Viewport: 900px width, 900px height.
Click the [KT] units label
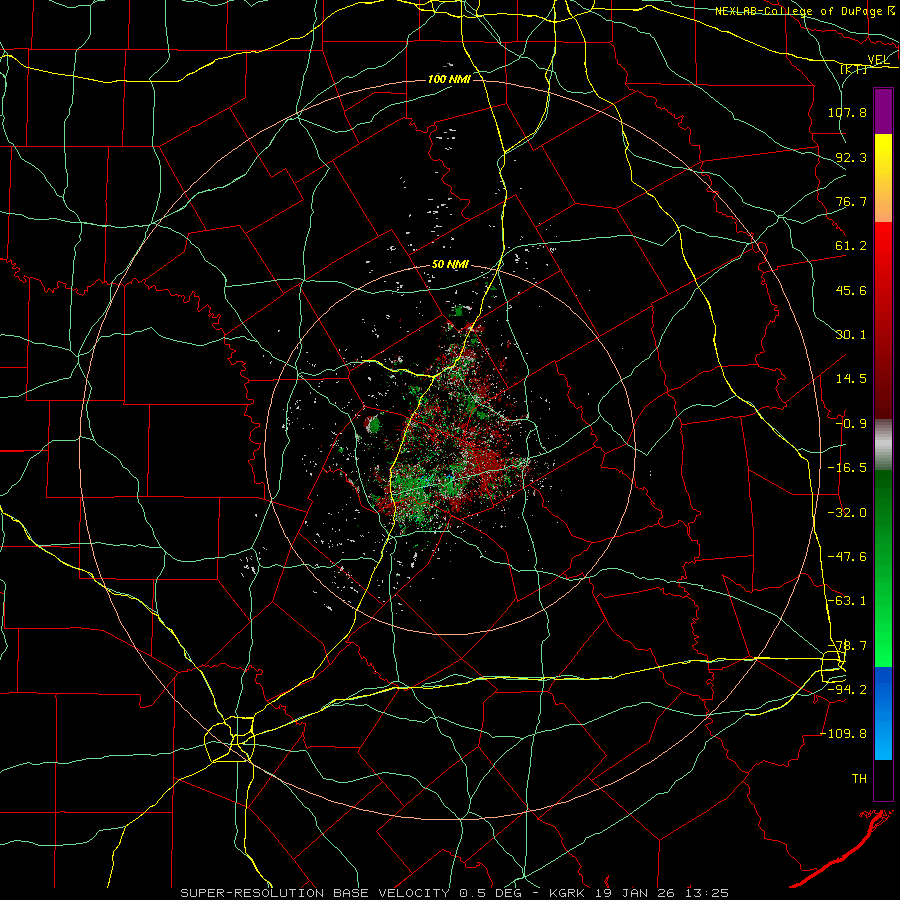[853, 69]
